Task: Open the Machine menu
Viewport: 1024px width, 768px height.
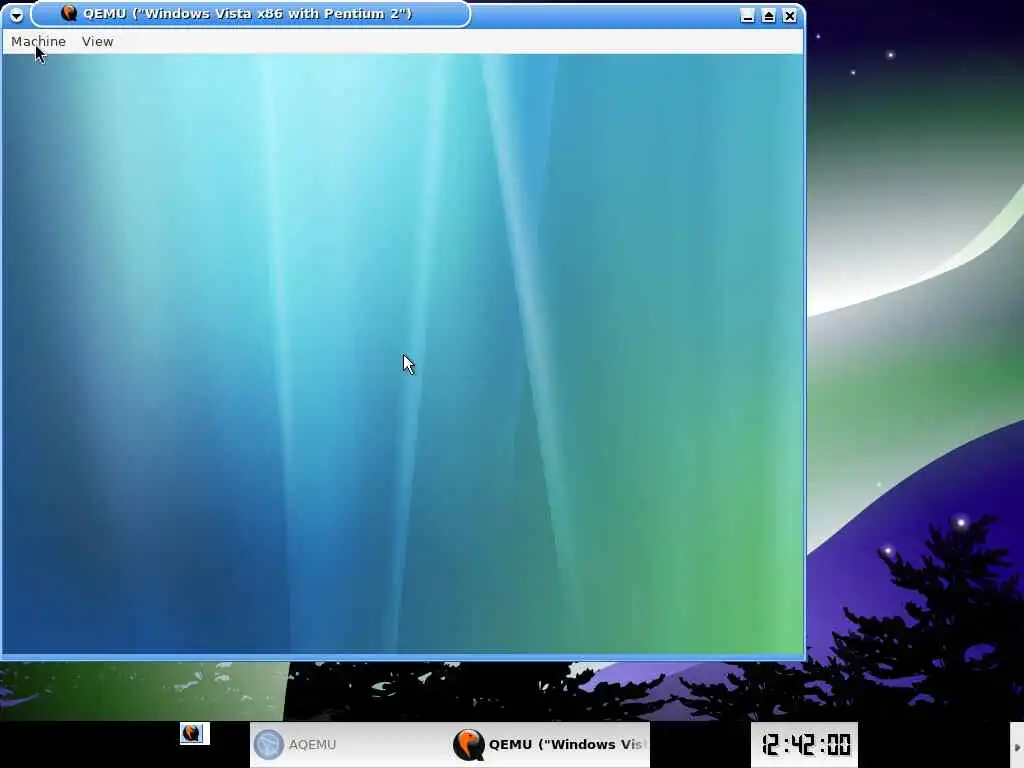Action: pos(39,42)
